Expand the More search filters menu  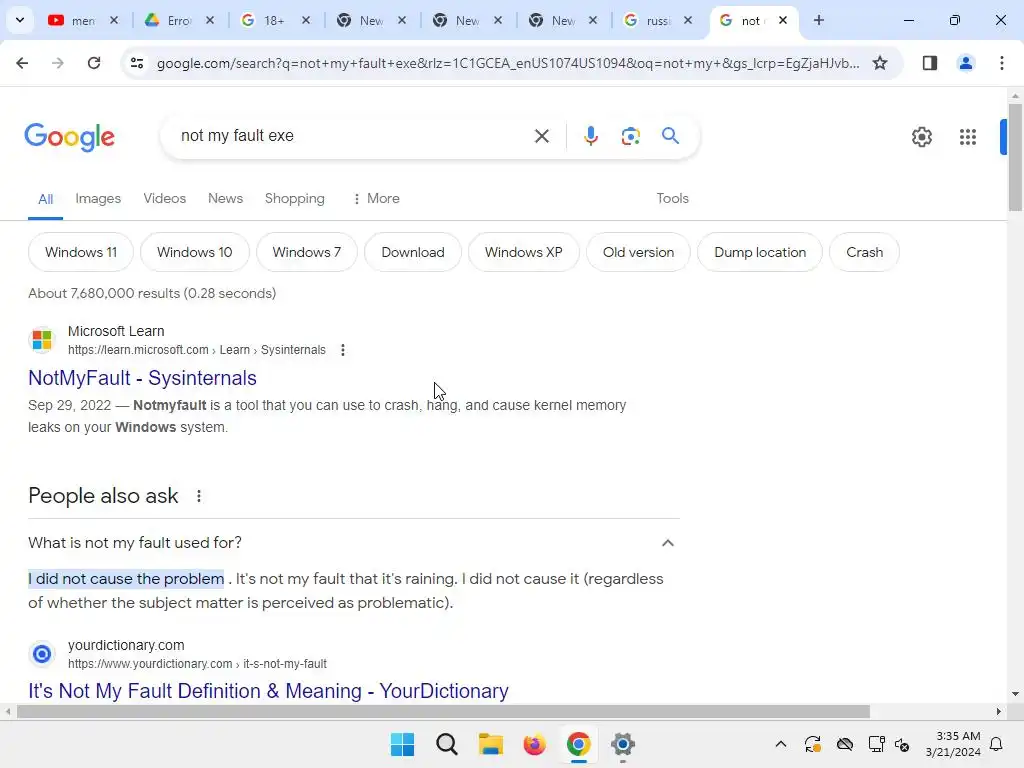(376, 199)
